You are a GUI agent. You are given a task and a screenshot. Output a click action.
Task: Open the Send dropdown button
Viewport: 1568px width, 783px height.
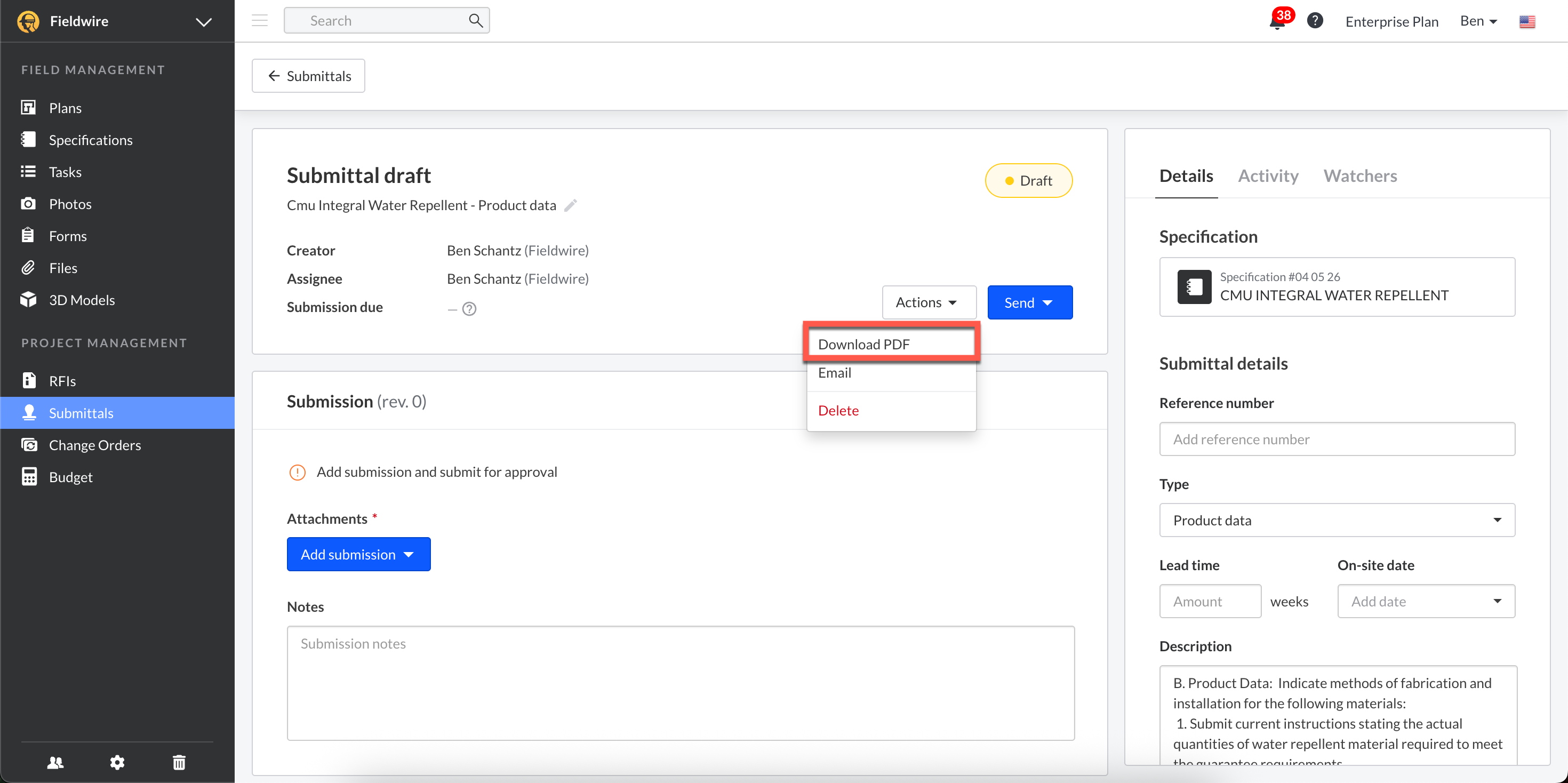[x=1029, y=302]
